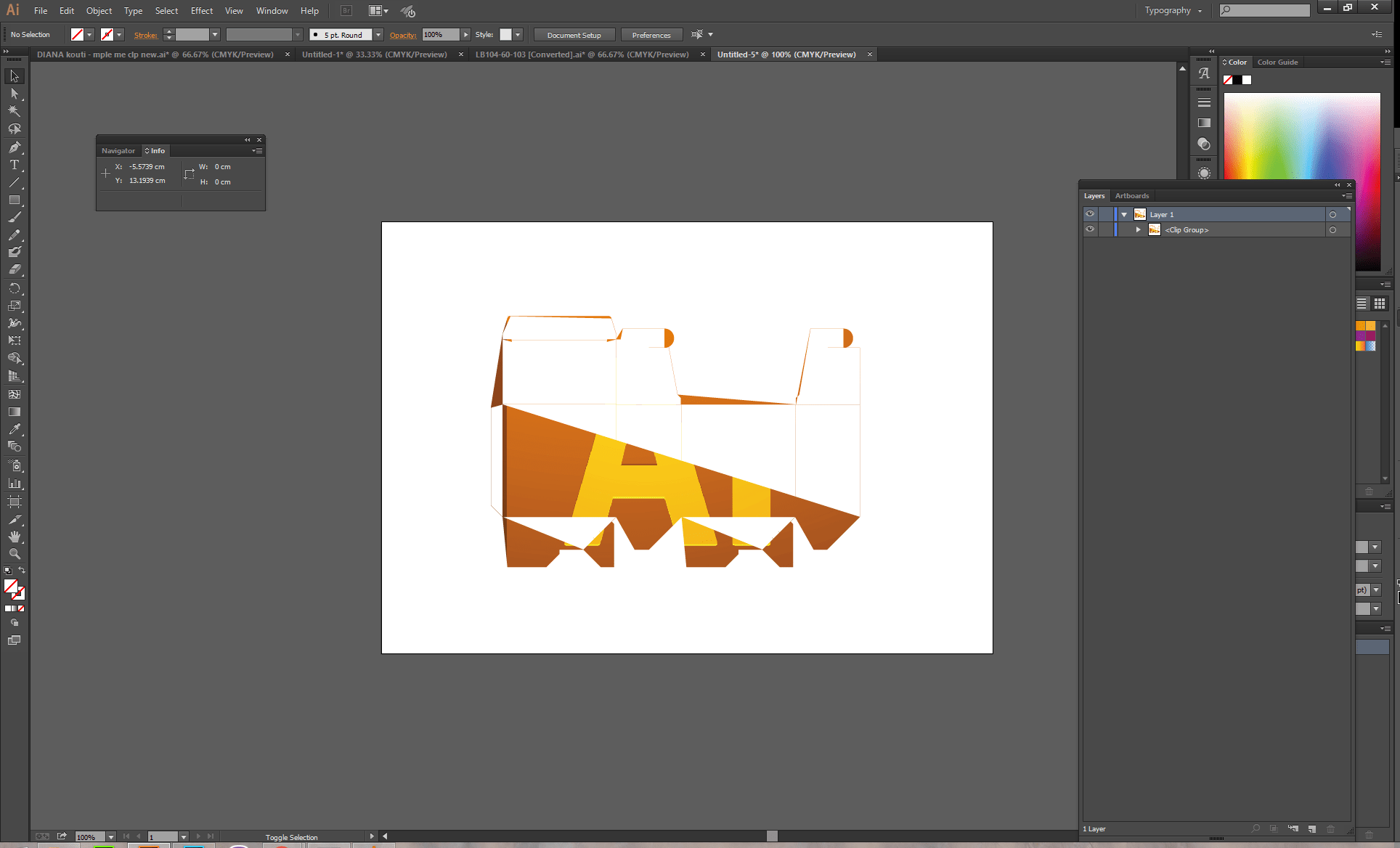Select the Eyedropper tool
This screenshot has width=1400, height=848.
click(14, 429)
